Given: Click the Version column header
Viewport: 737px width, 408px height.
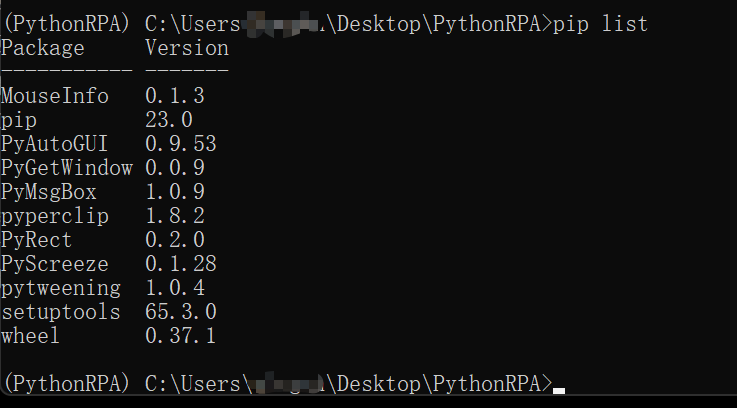Looking at the screenshot, I should (x=187, y=48).
